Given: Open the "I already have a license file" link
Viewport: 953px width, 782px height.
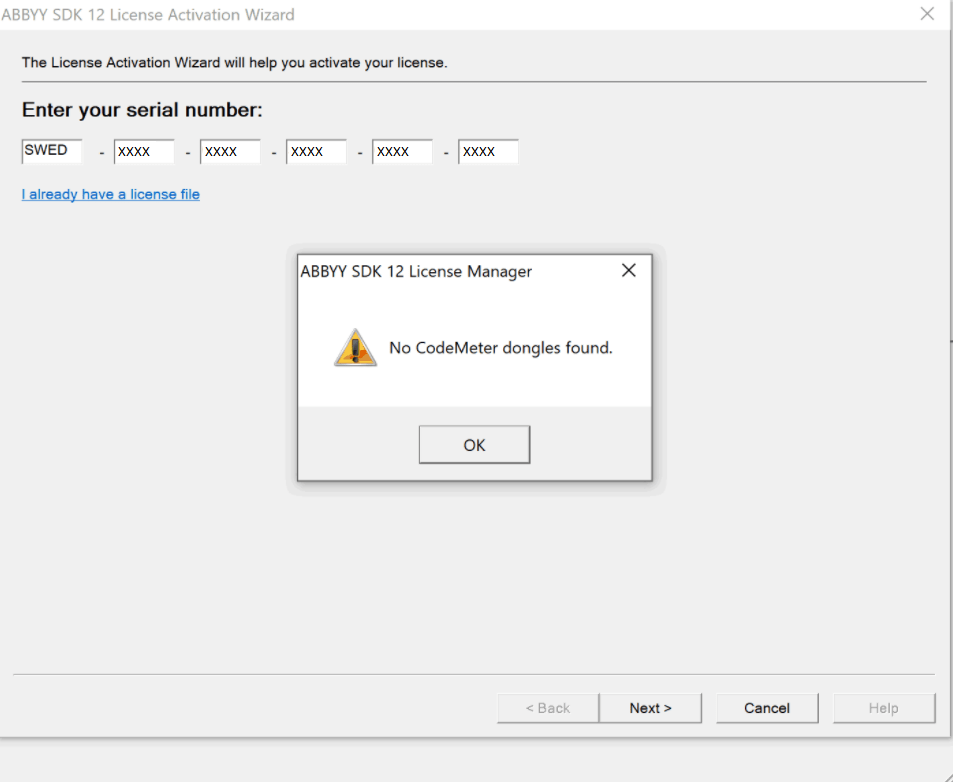Looking at the screenshot, I should [110, 194].
